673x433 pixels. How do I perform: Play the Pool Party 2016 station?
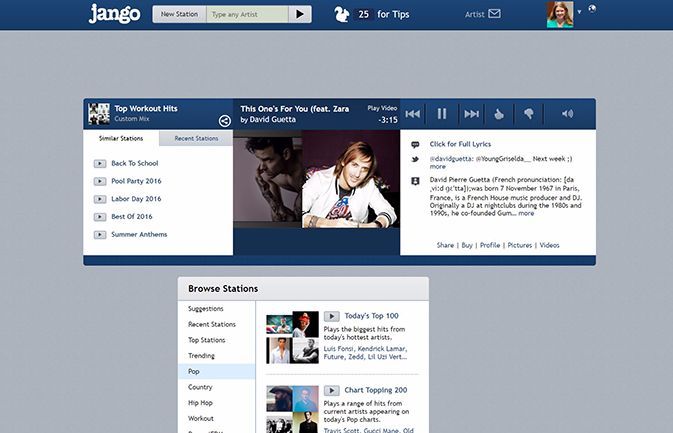coord(100,181)
